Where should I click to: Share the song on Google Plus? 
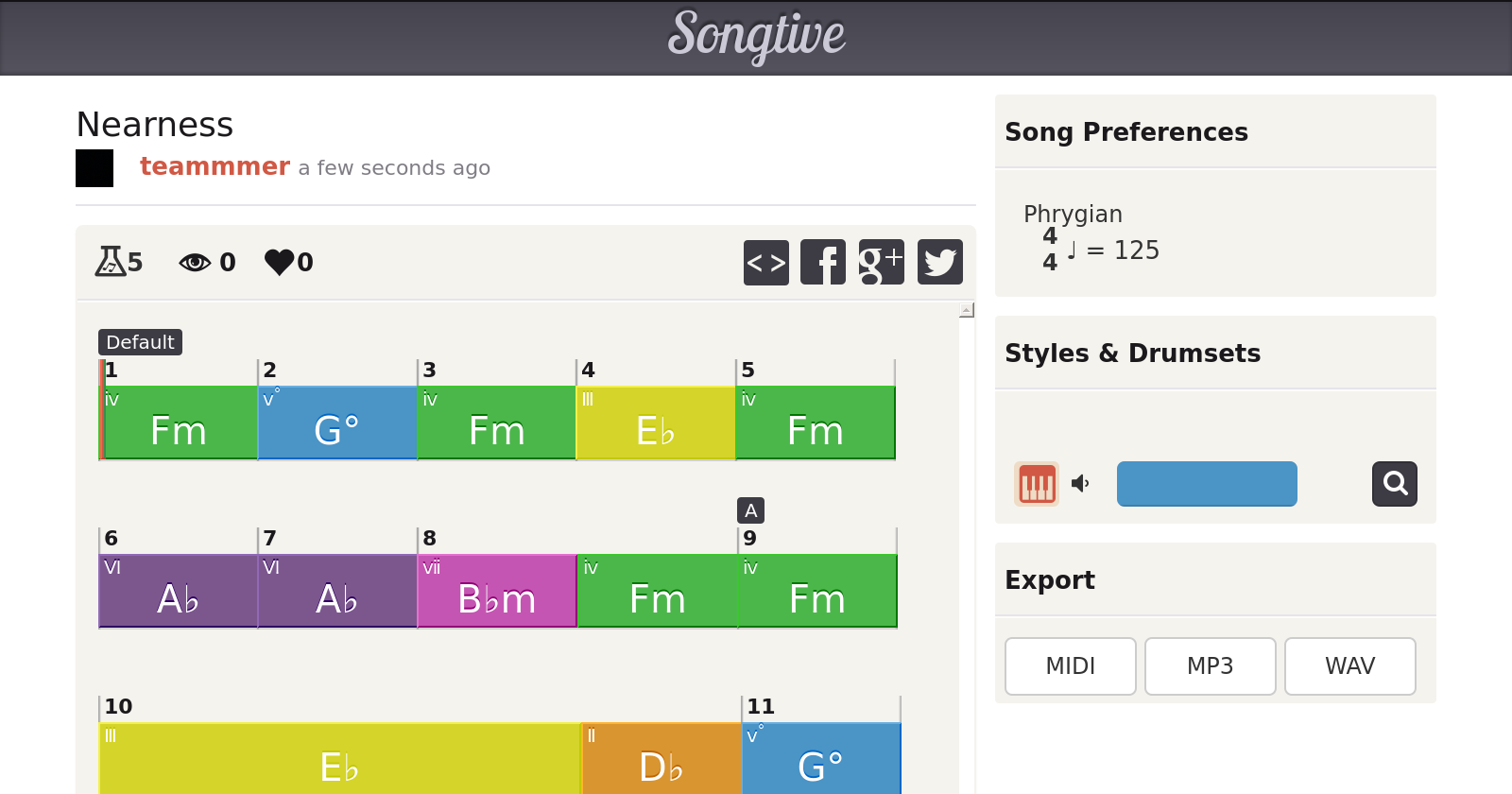coord(881,262)
